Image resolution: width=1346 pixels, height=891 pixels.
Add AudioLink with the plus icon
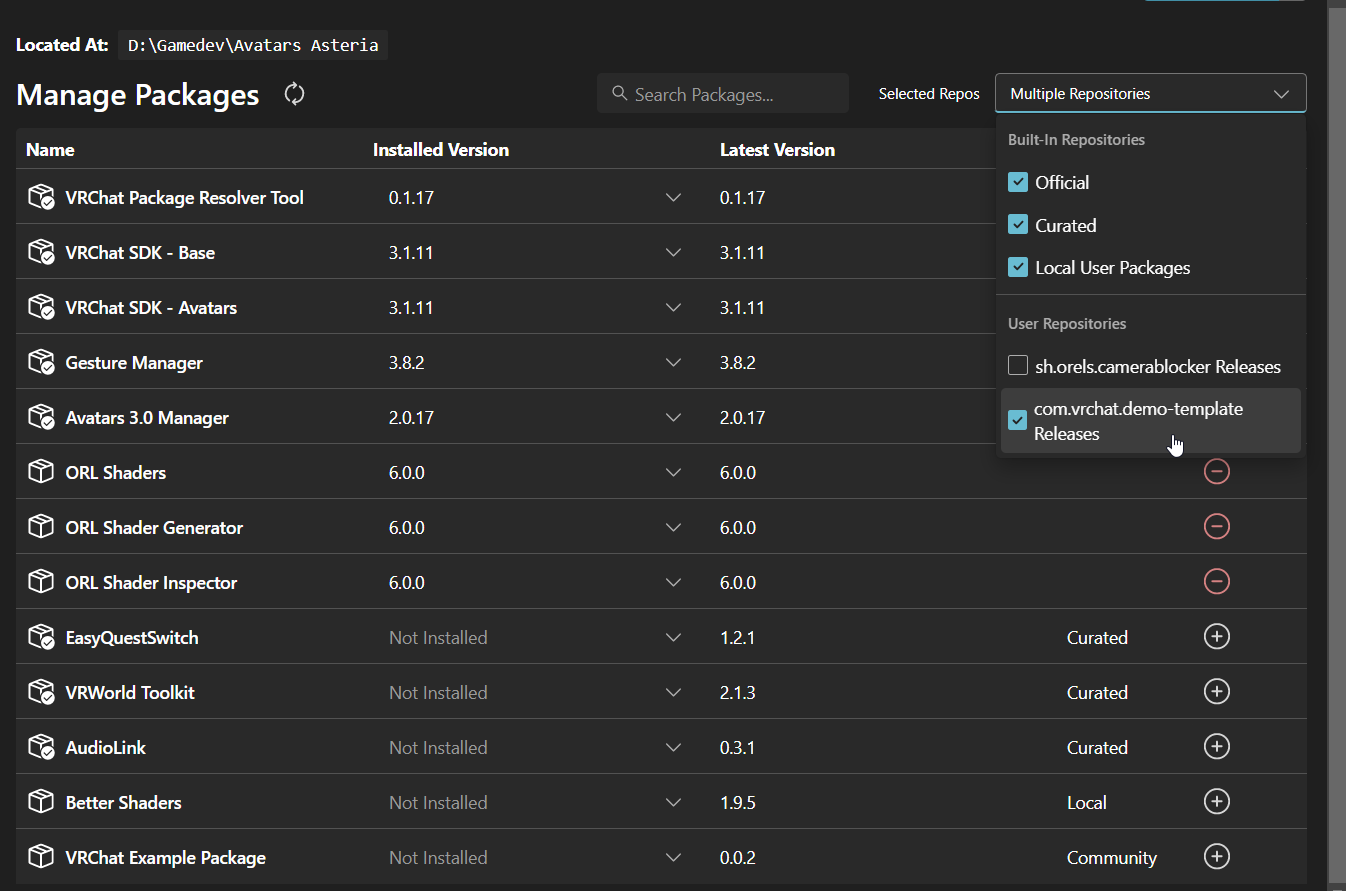(x=1217, y=746)
